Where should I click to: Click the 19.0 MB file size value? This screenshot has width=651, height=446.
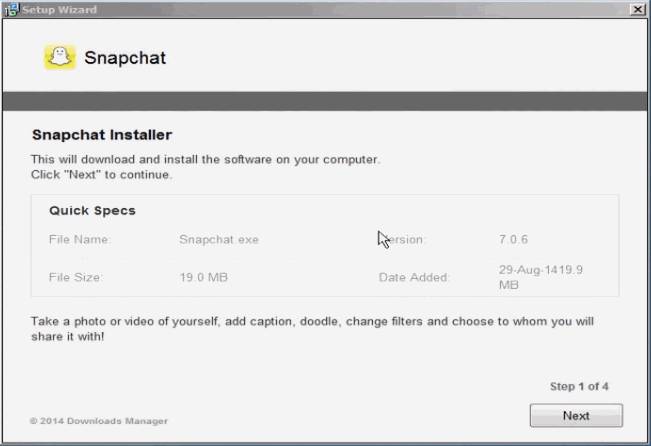click(203, 277)
